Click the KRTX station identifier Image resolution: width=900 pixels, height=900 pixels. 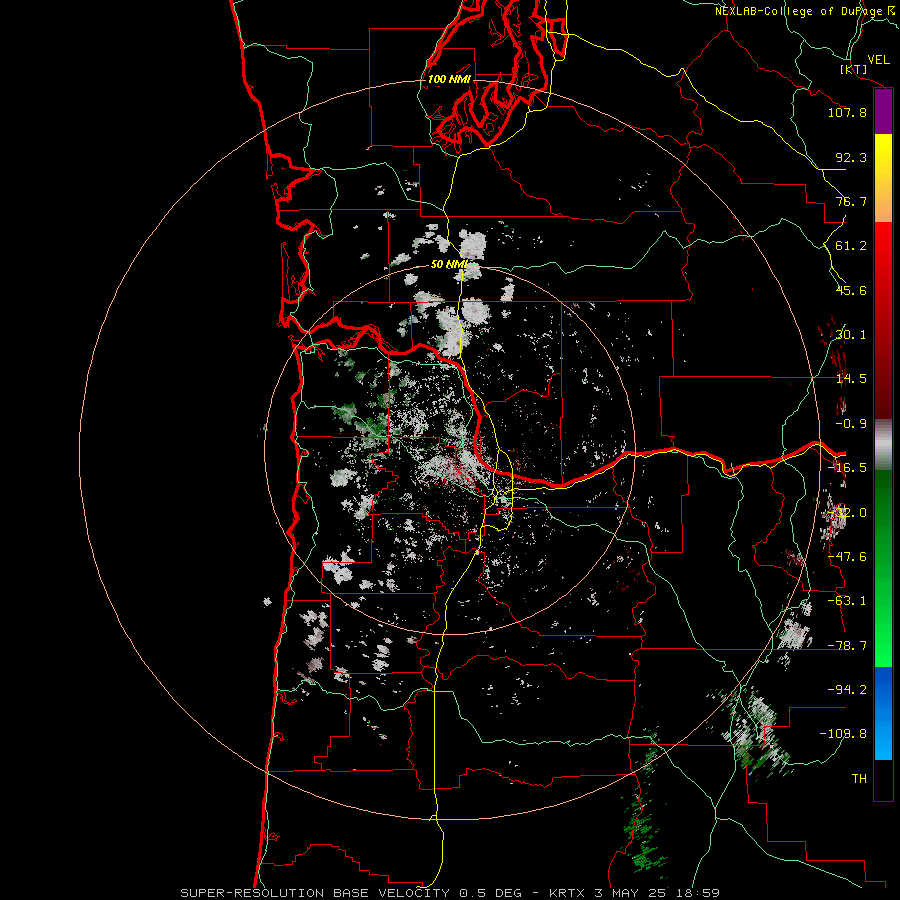coord(569,893)
